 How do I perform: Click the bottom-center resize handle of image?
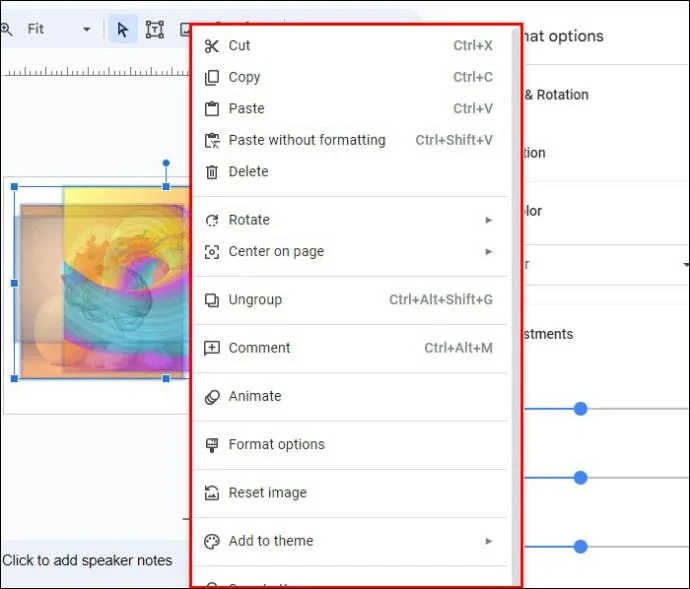pyautogui.click(x=166, y=379)
